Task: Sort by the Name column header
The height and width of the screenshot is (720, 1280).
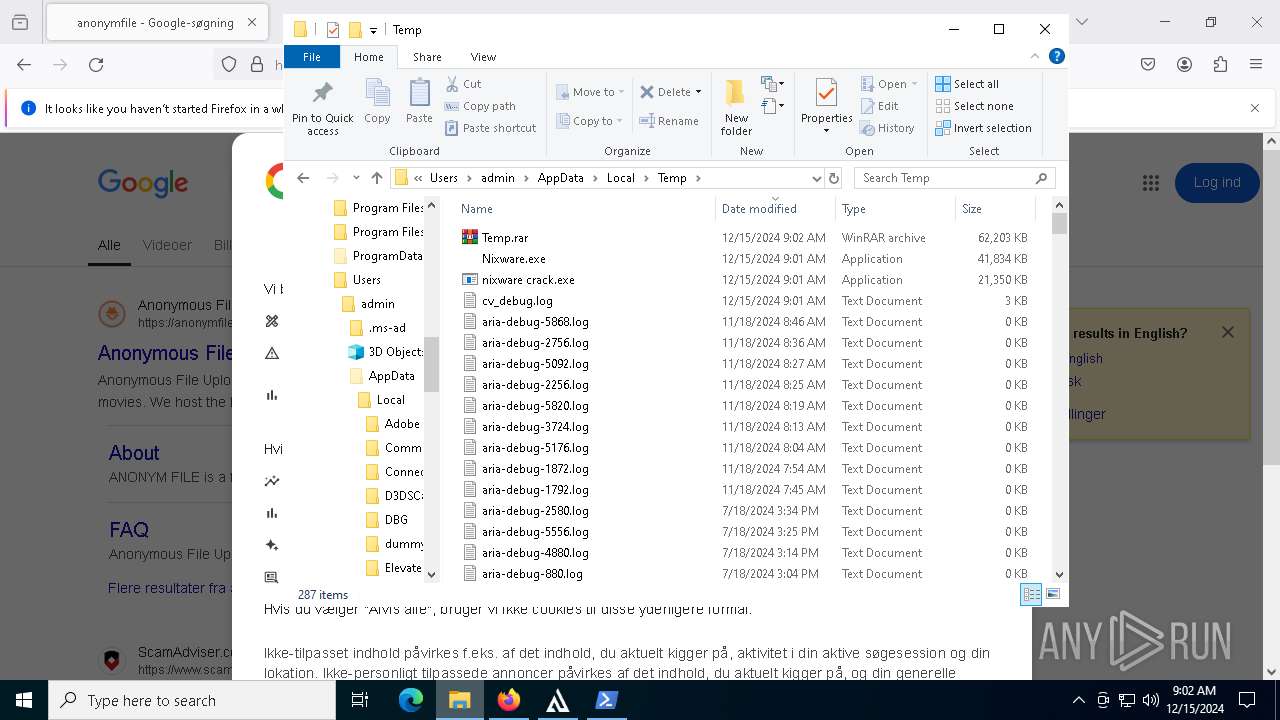Action: [x=586, y=209]
